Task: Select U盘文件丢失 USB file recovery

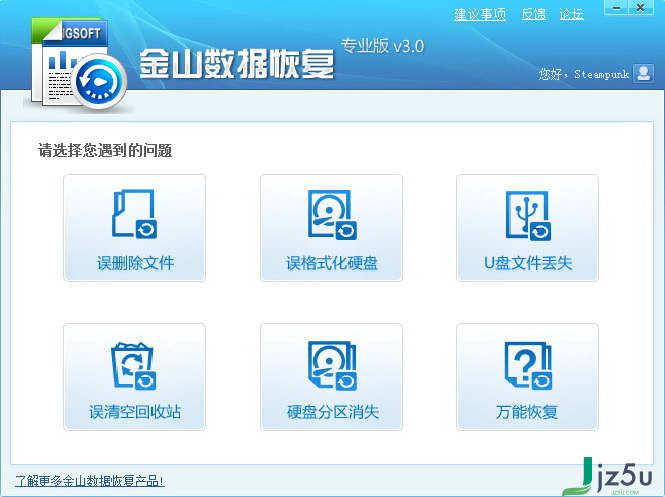Action: tap(527, 228)
